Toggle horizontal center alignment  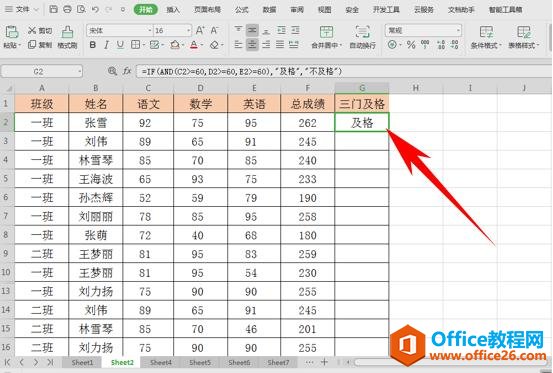252,44
